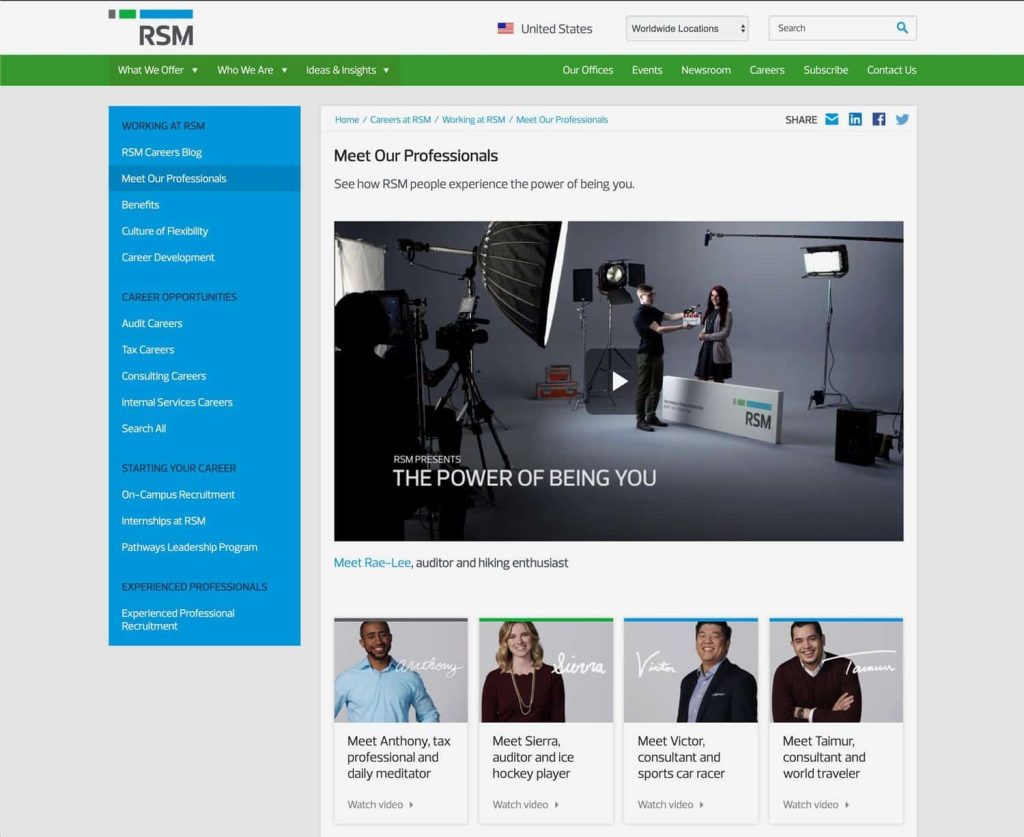Select Meet Our Professionals in sidebar
Viewport: 1024px width, 837px height.
(x=204, y=178)
